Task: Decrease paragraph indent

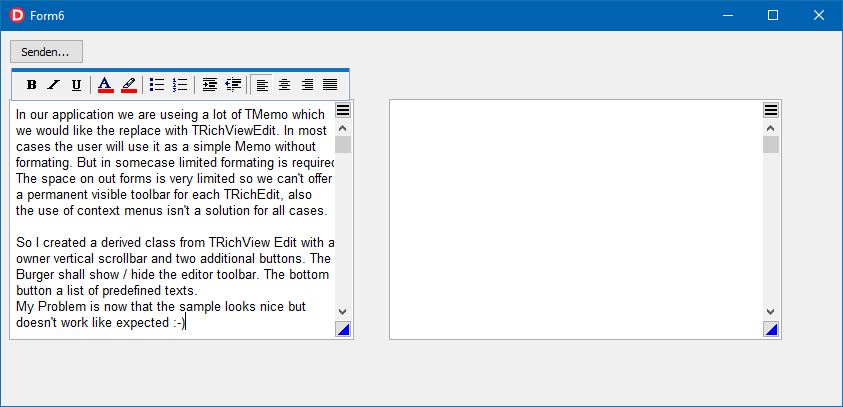Action: point(232,85)
